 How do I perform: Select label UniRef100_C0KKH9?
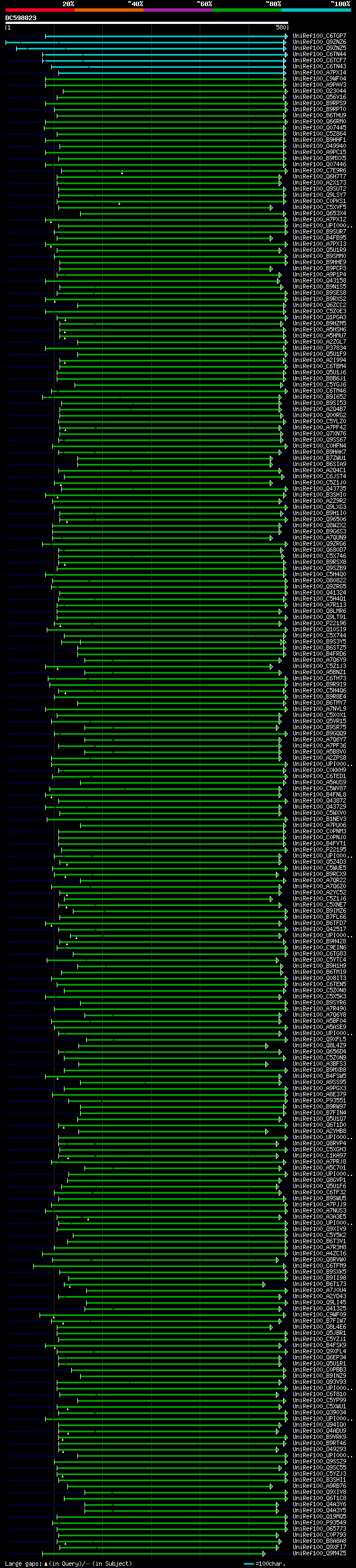click(319, 770)
